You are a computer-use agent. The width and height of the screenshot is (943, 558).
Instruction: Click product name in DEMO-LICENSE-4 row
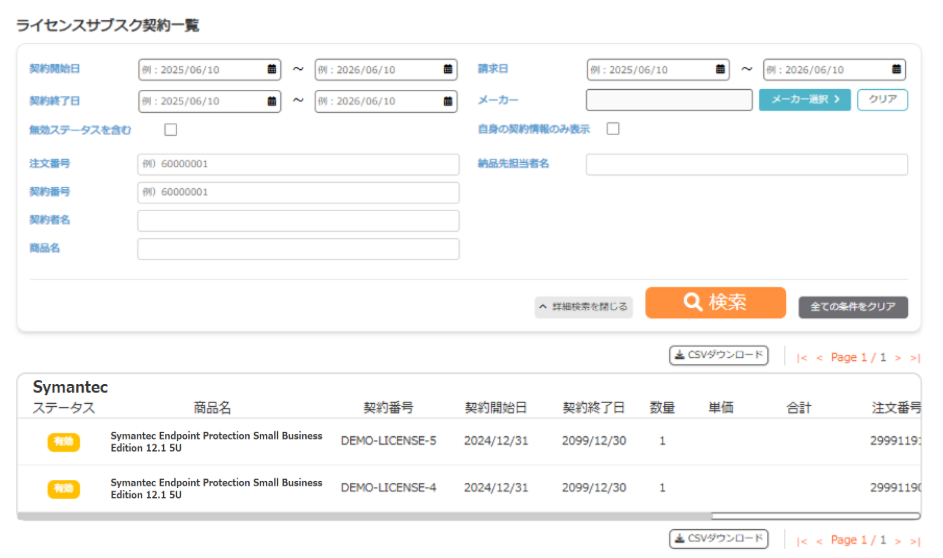(x=217, y=489)
